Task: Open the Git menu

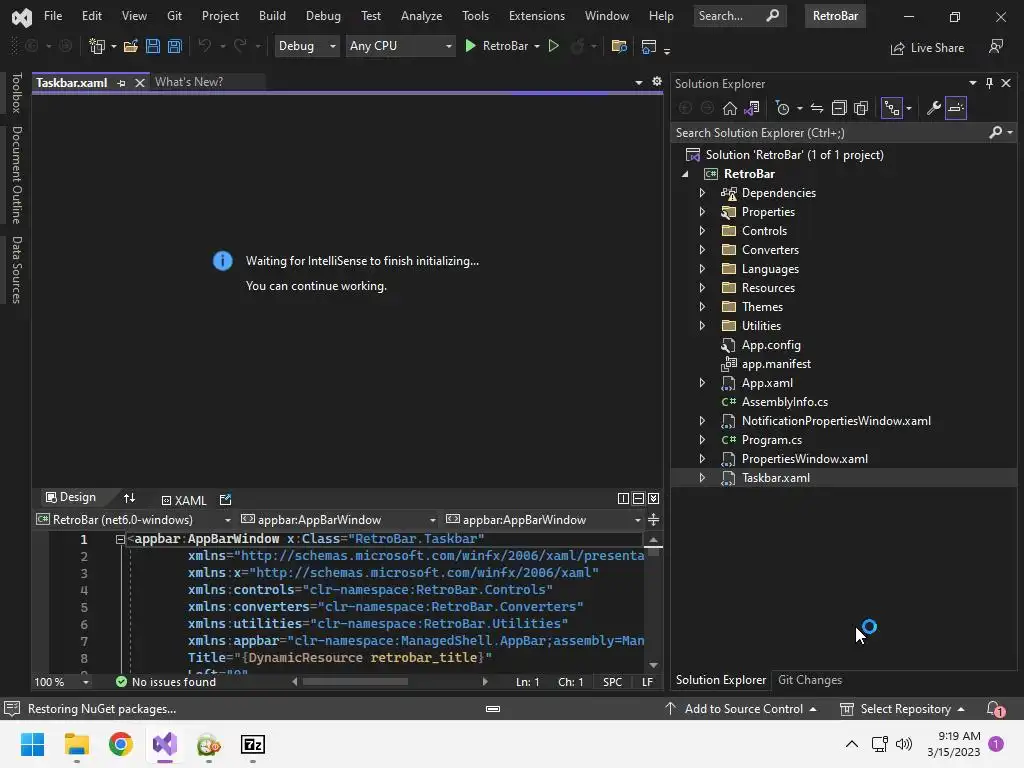Action: (x=174, y=16)
